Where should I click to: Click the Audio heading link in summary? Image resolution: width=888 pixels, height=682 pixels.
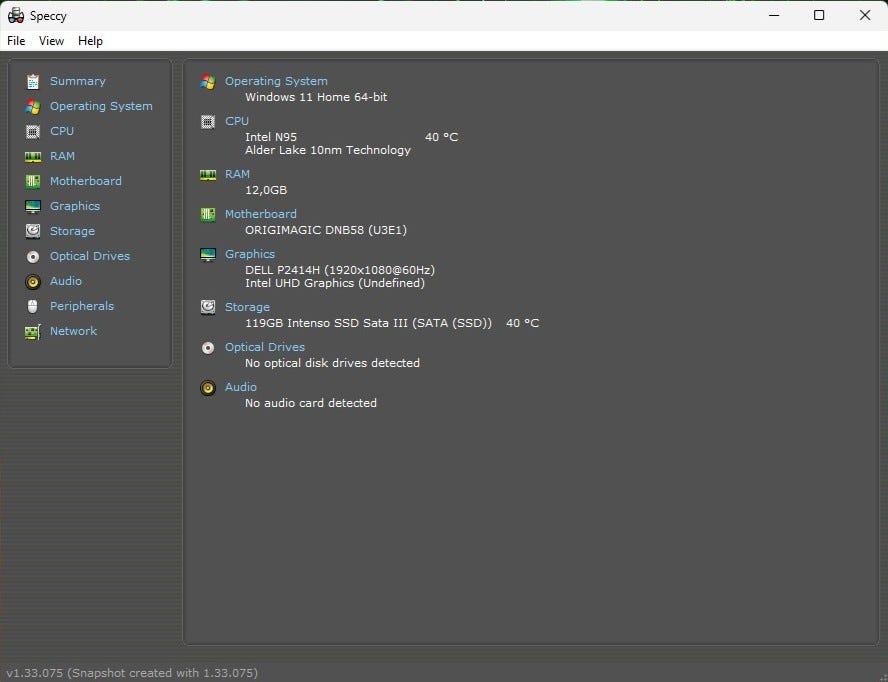241,387
